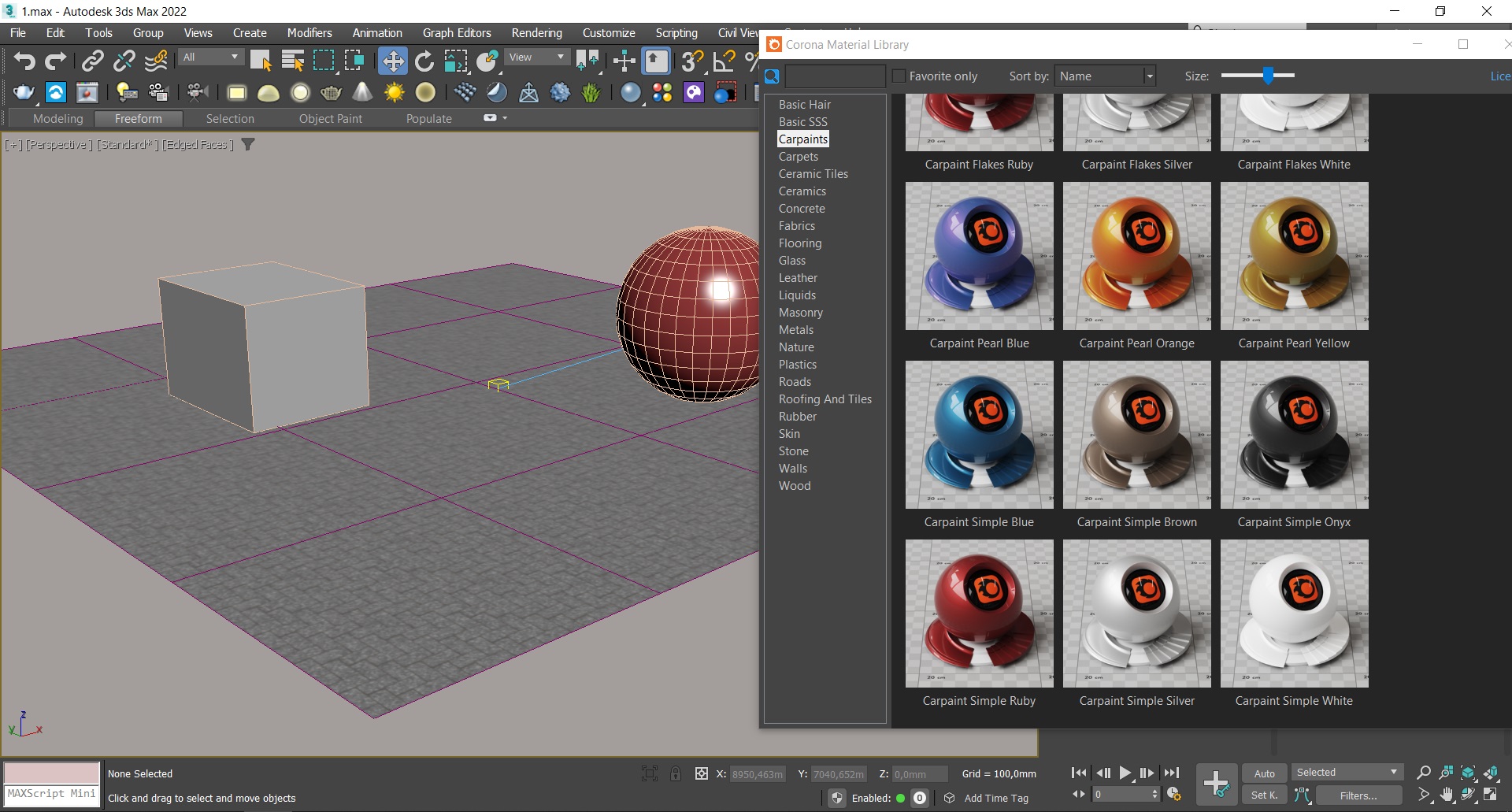Click the Undo arrow icon

coord(24,61)
